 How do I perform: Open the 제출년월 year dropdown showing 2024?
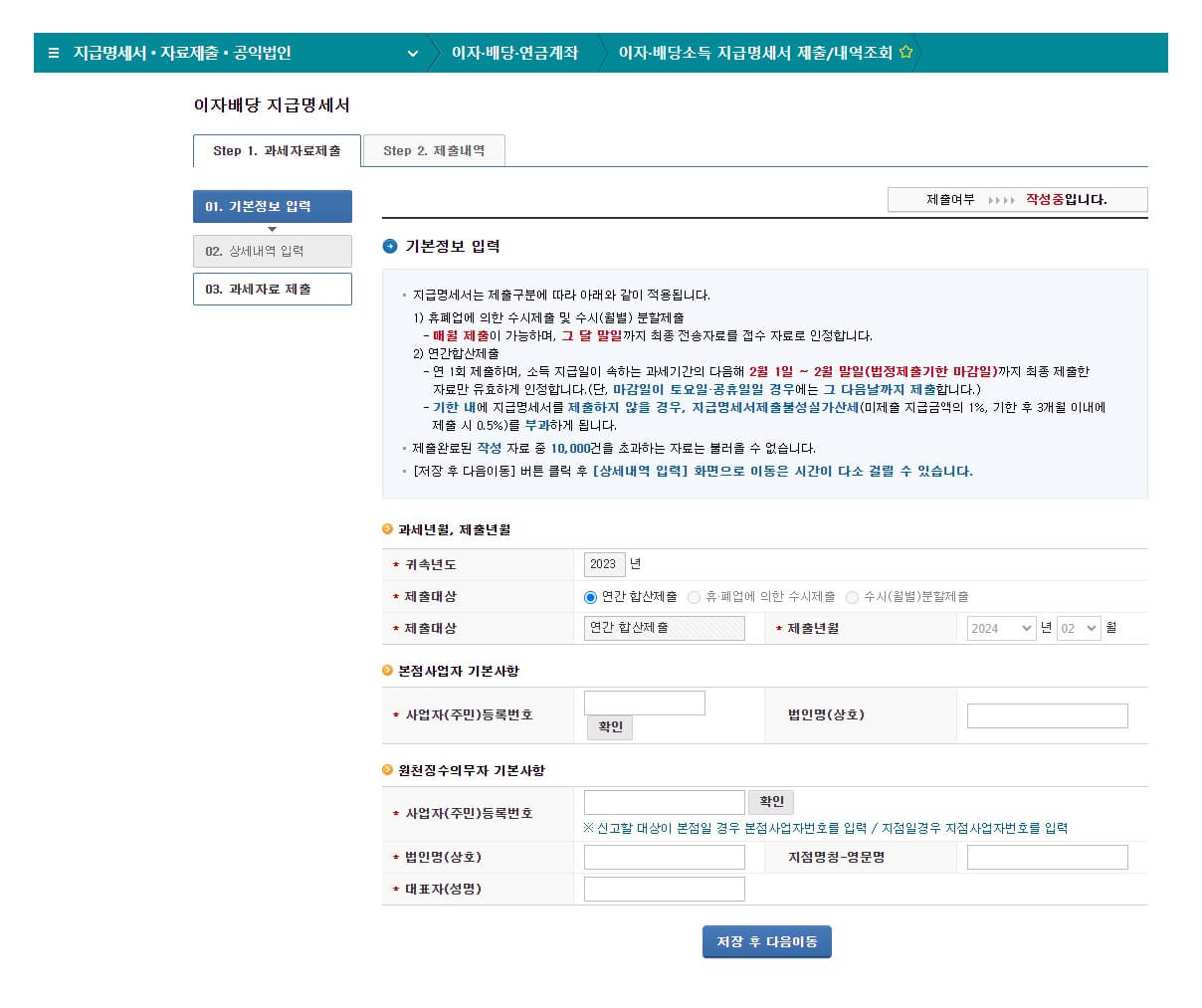point(999,628)
